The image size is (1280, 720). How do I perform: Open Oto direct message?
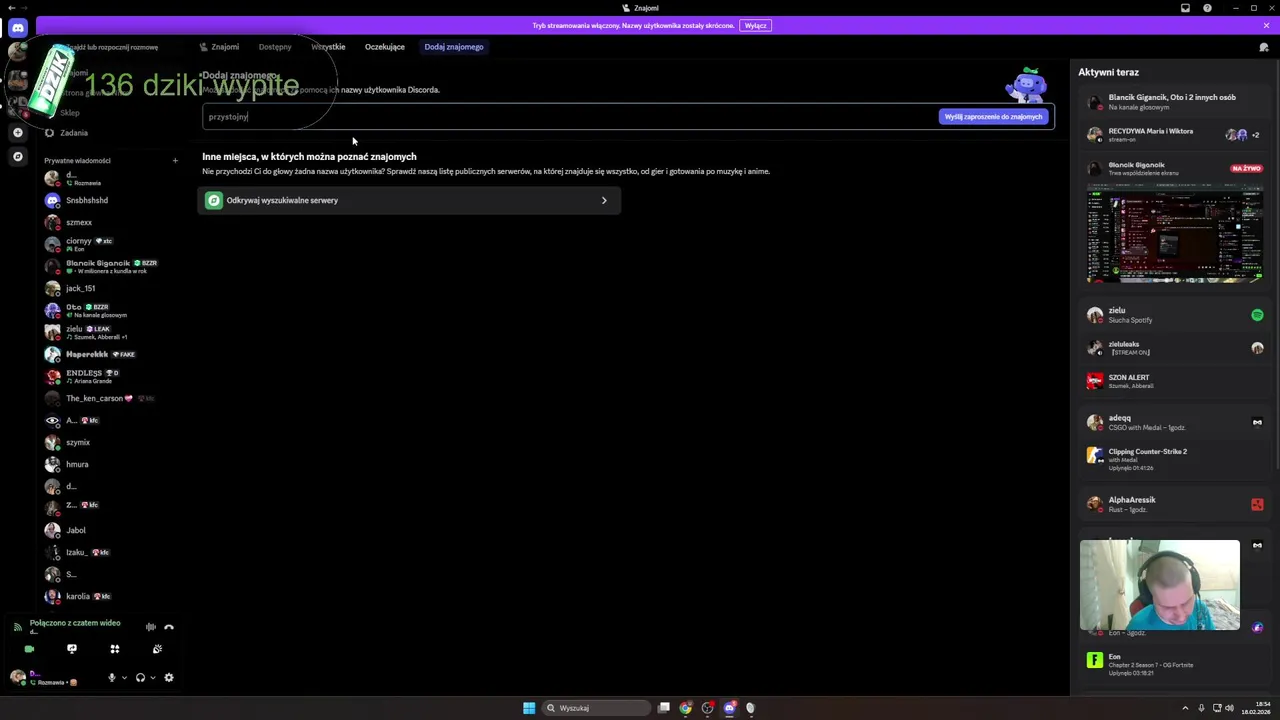point(110,310)
